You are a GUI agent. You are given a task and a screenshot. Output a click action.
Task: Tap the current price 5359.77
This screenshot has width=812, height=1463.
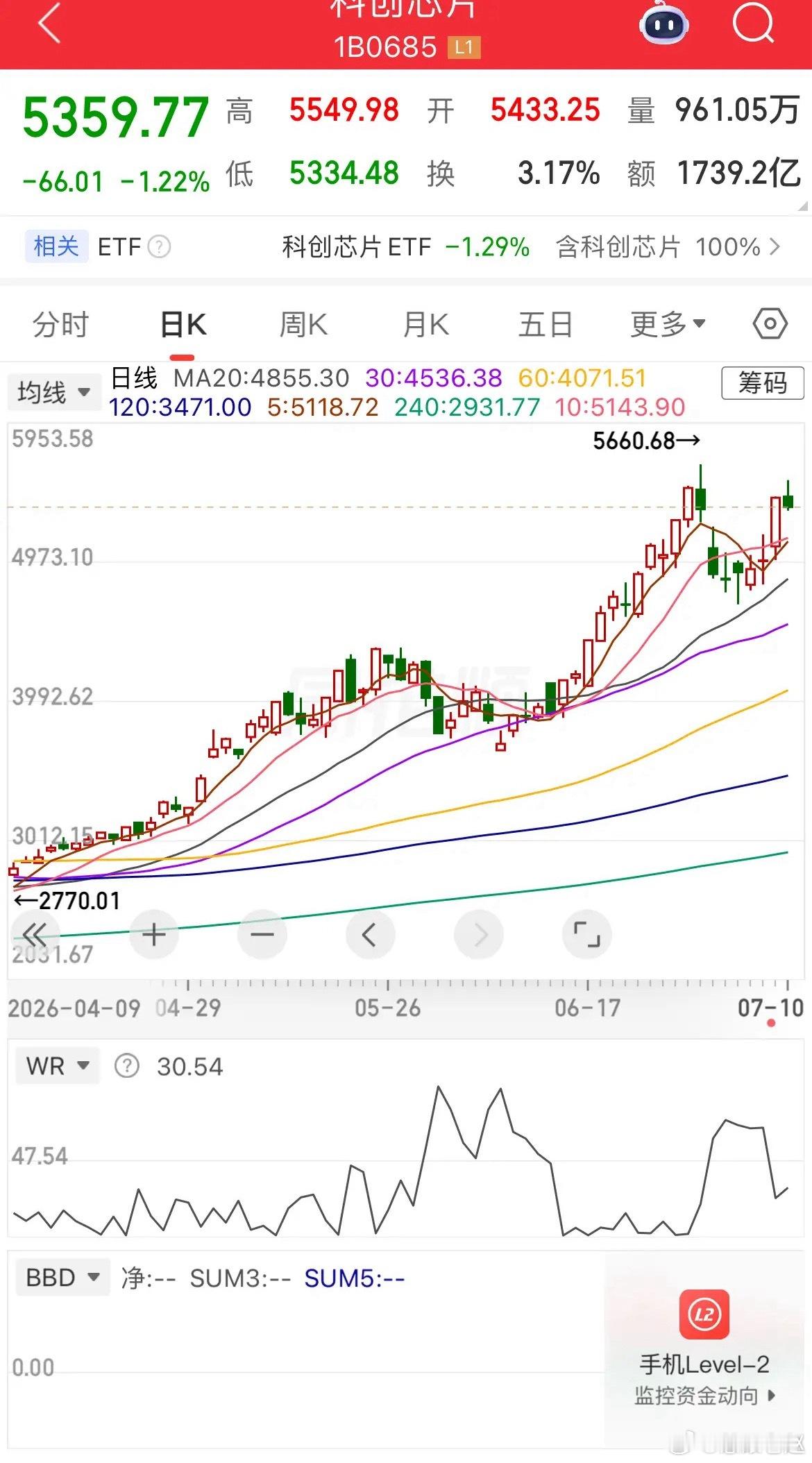click(116, 117)
